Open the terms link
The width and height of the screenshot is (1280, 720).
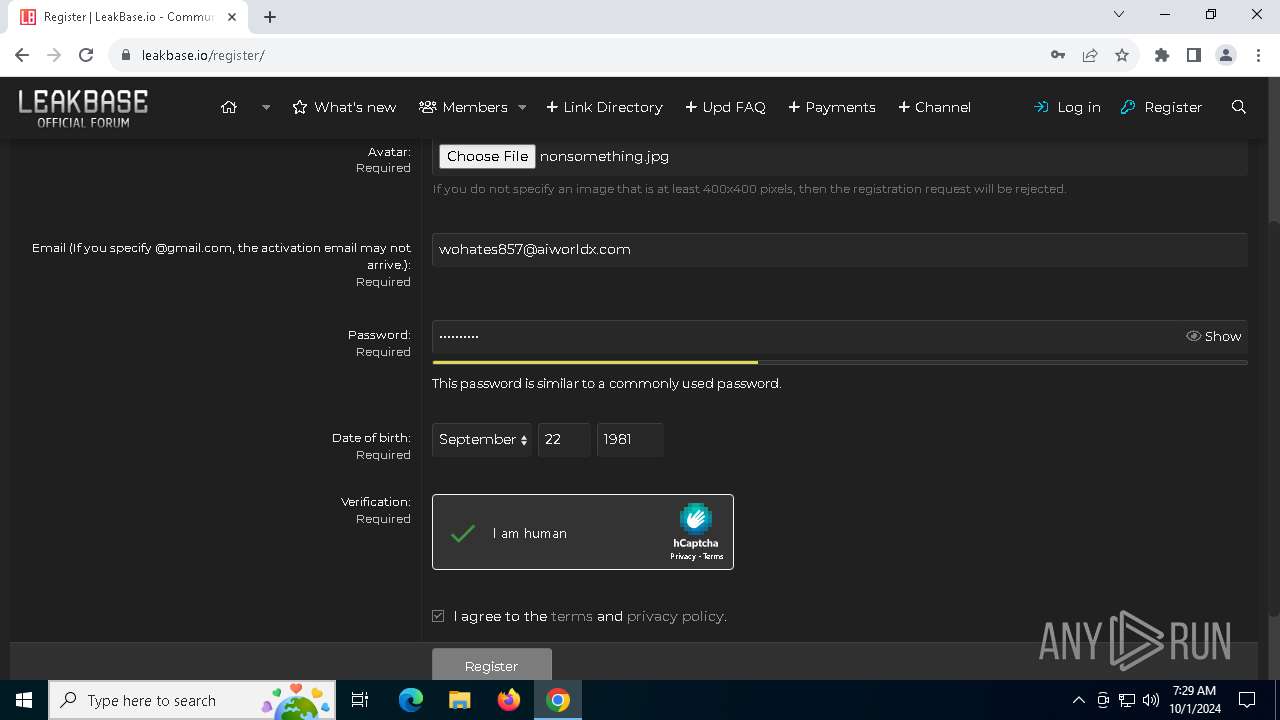click(x=572, y=617)
